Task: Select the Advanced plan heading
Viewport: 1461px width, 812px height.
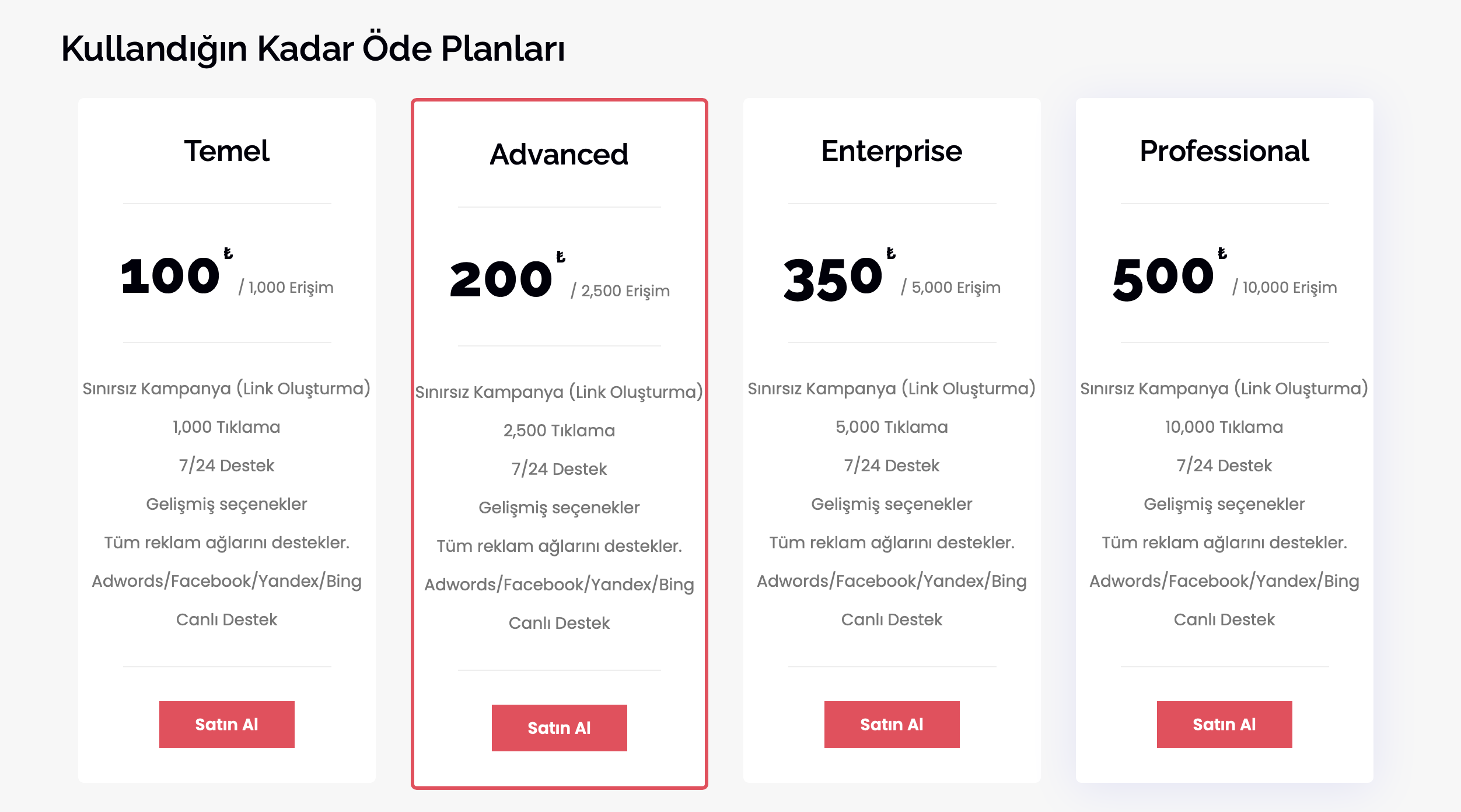Action: coord(560,155)
